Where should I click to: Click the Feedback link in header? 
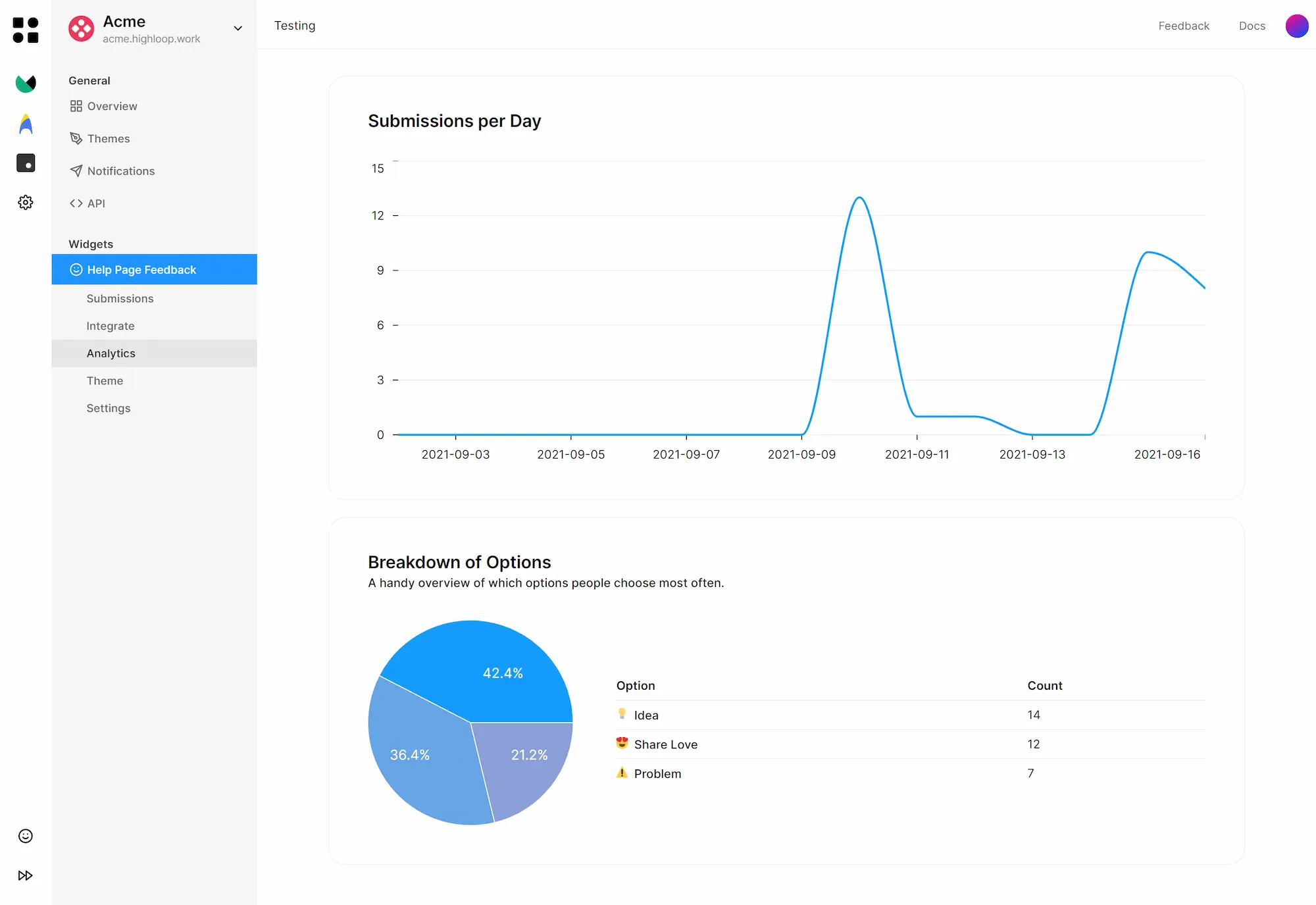pos(1184,26)
